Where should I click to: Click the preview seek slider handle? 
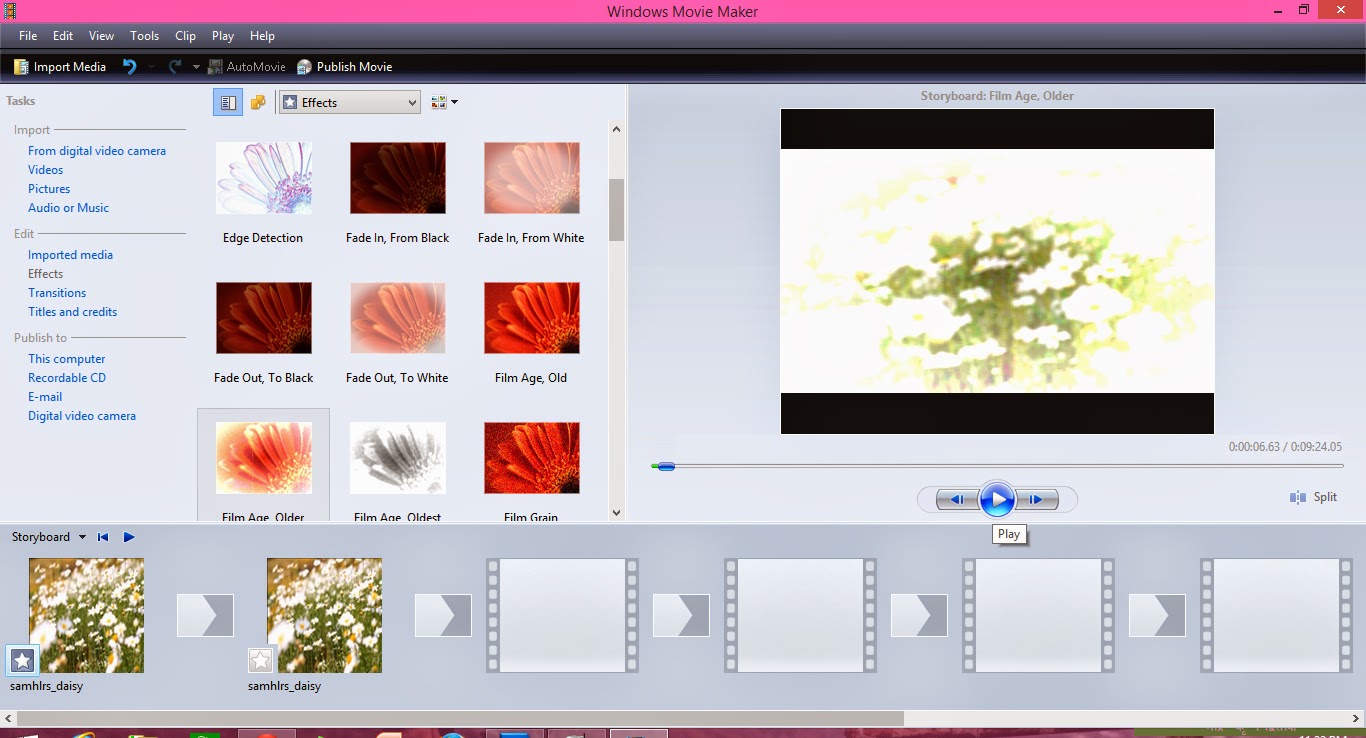pyautogui.click(x=665, y=465)
